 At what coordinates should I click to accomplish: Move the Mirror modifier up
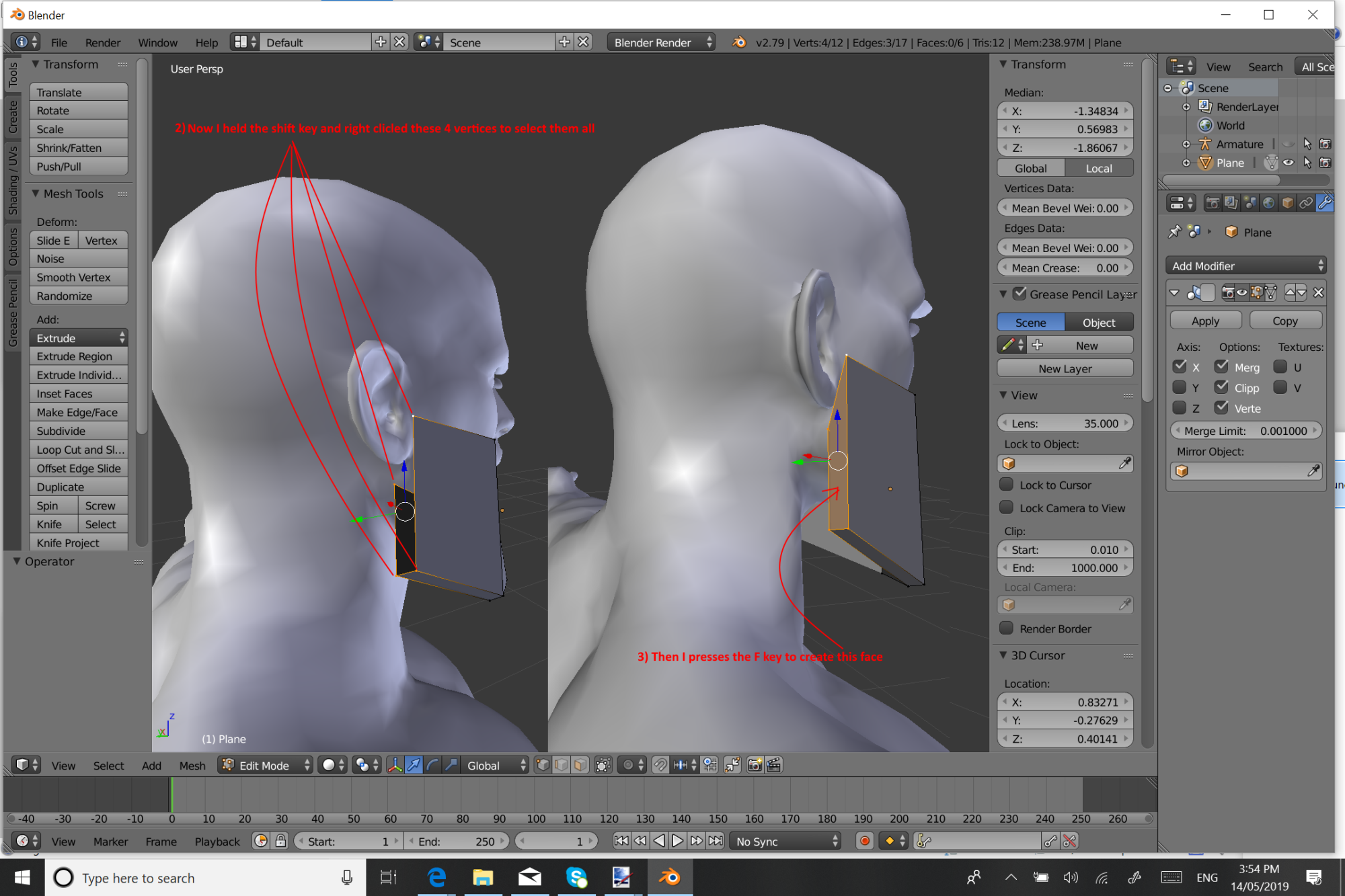(1290, 292)
